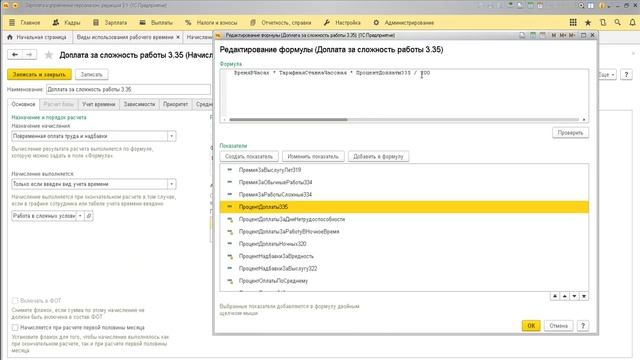
Task: Click the info icon in main title bar
Action: (601, 6)
